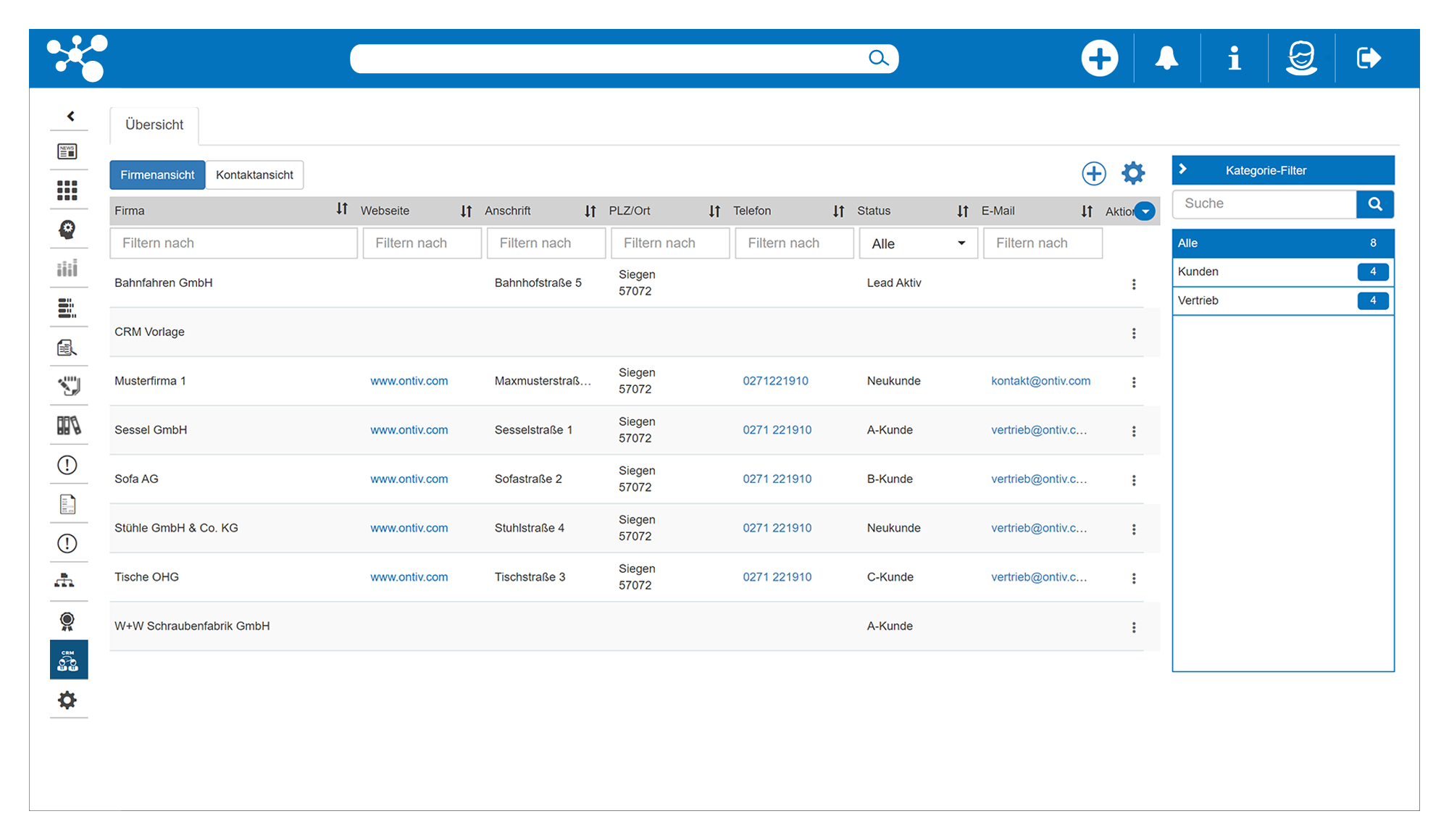Viewport: 1449px width, 840px height.
Task: Open the head-with-gear icon in sidebar
Action: tap(67, 230)
